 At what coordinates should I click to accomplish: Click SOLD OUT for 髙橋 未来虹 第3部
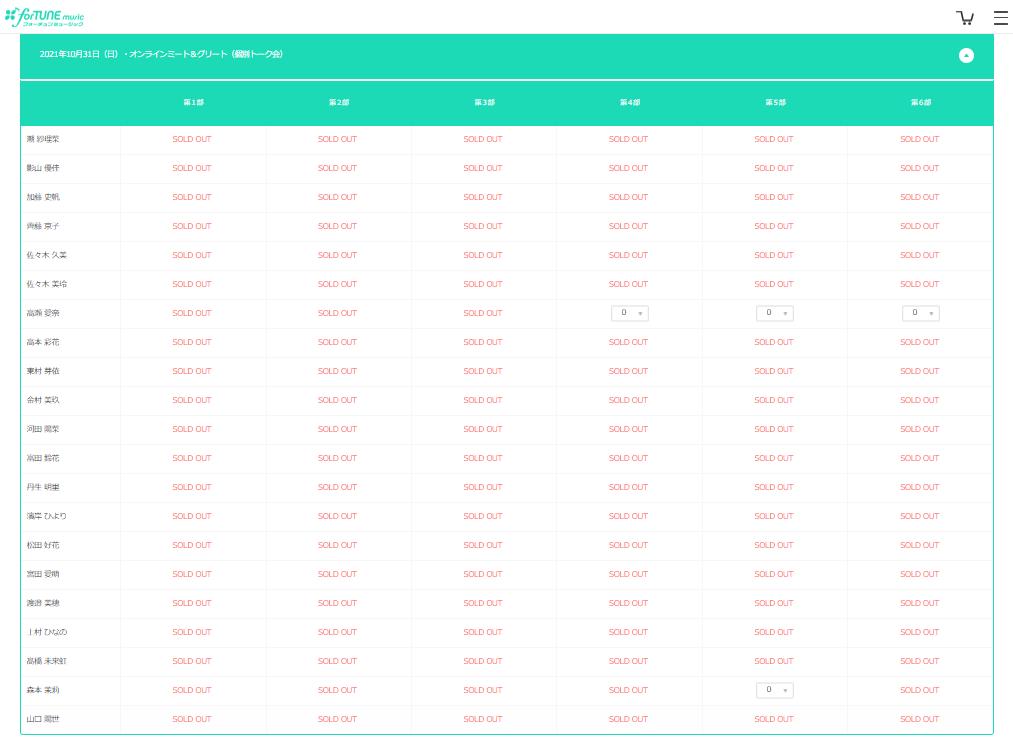coord(483,662)
